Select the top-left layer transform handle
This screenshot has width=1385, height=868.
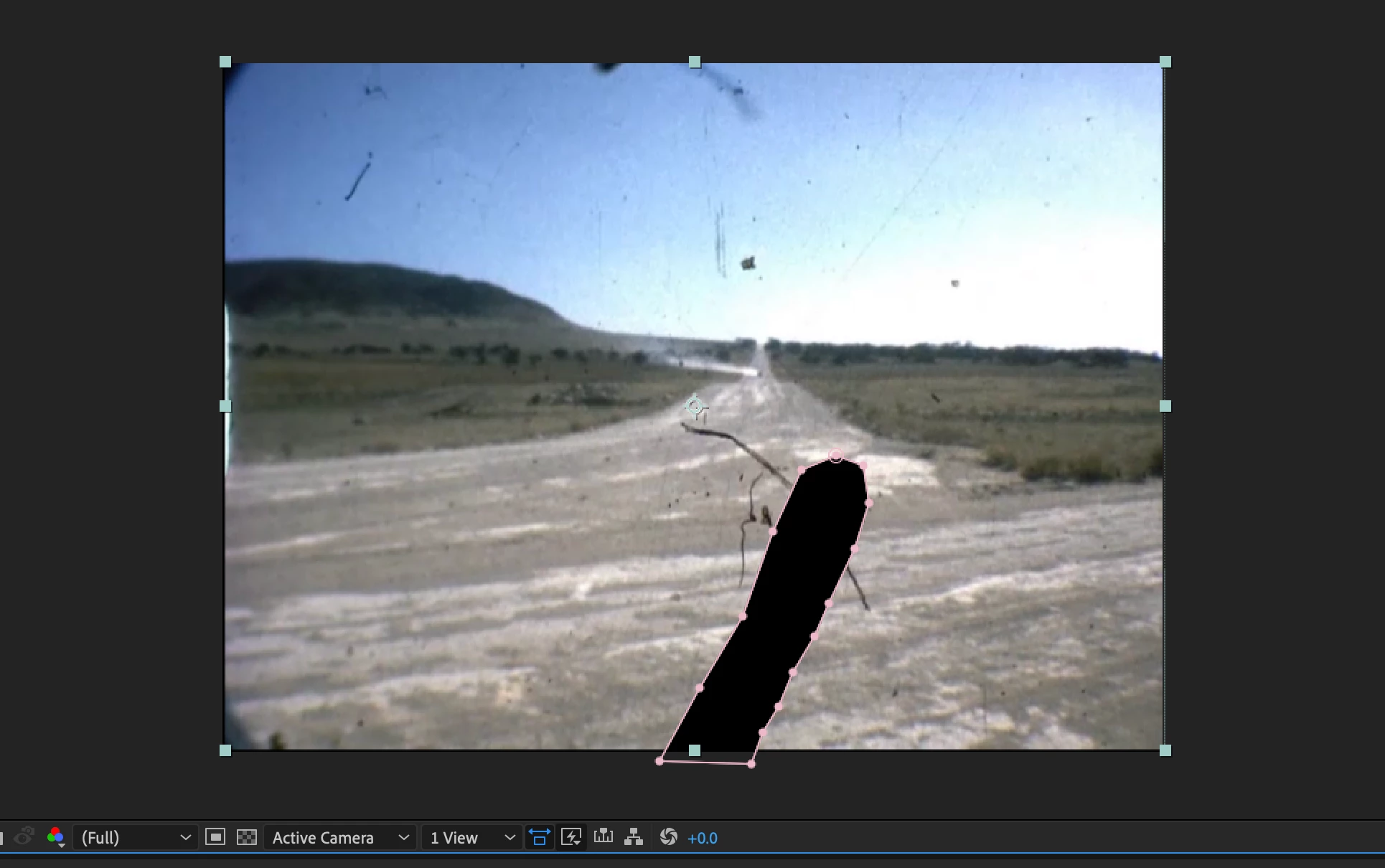click(225, 62)
